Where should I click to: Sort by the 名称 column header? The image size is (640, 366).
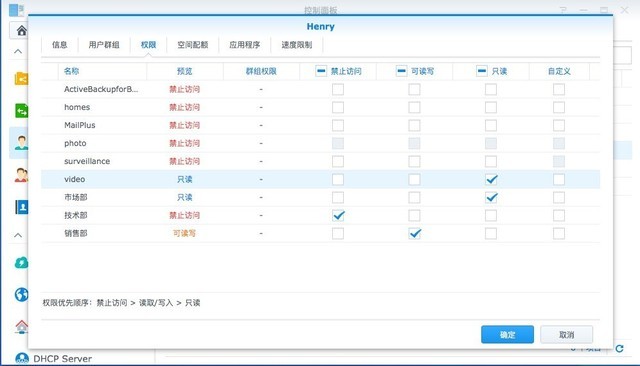[x=71, y=71]
